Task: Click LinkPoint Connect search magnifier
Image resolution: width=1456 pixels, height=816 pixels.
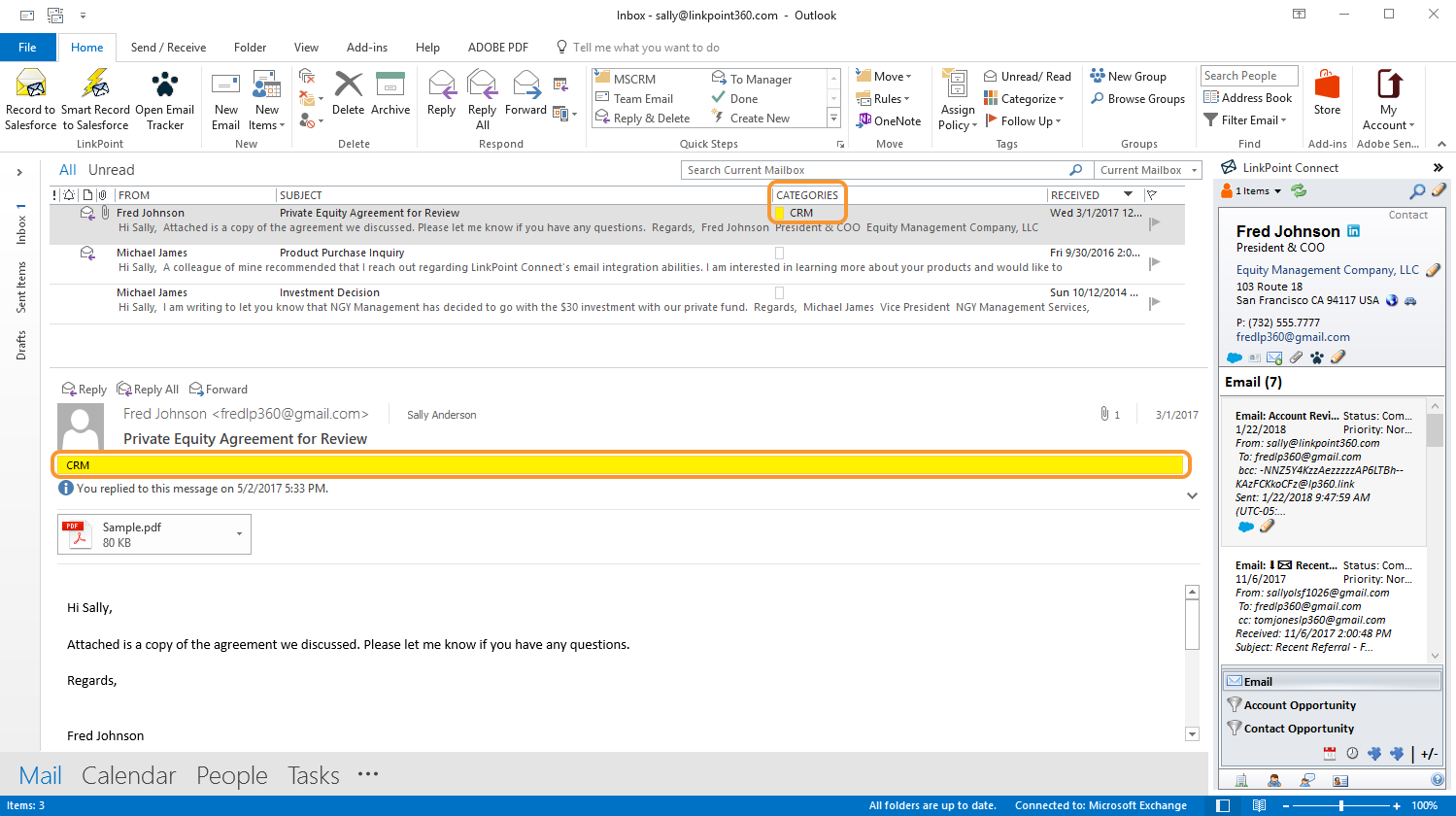Action: pos(1418,191)
